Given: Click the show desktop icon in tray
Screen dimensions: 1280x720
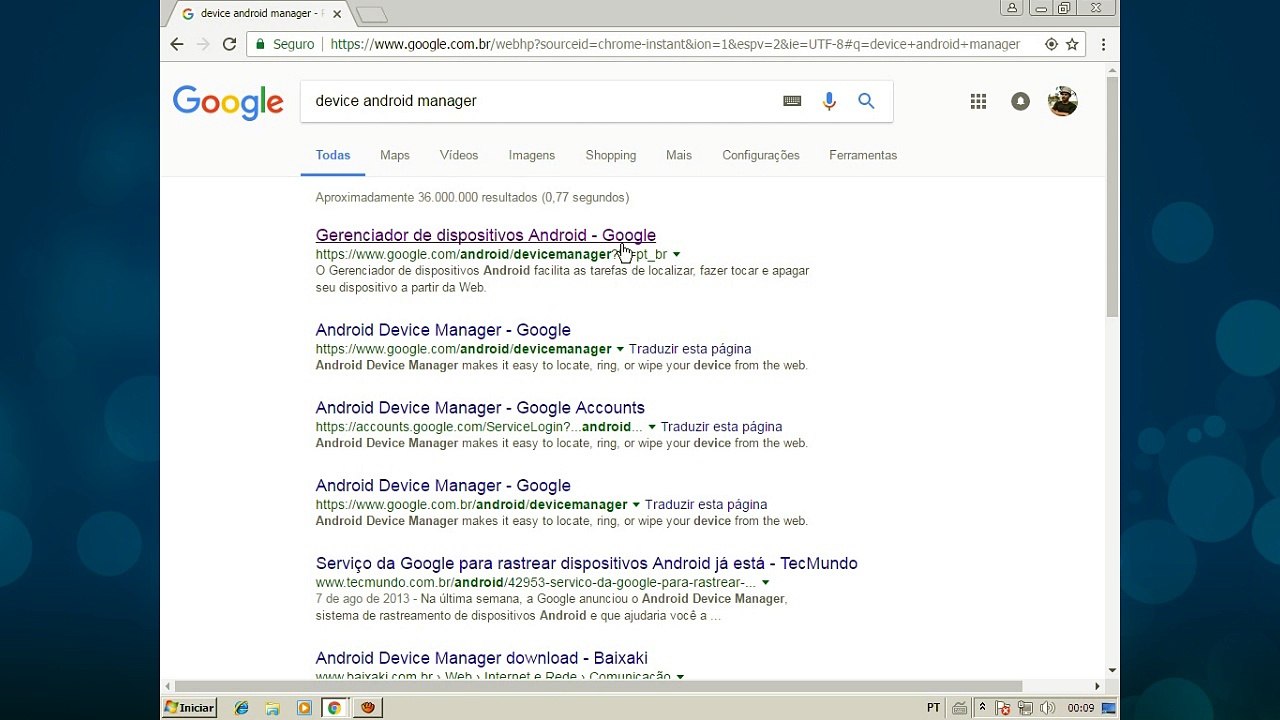Looking at the screenshot, I should pos(1109,708).
